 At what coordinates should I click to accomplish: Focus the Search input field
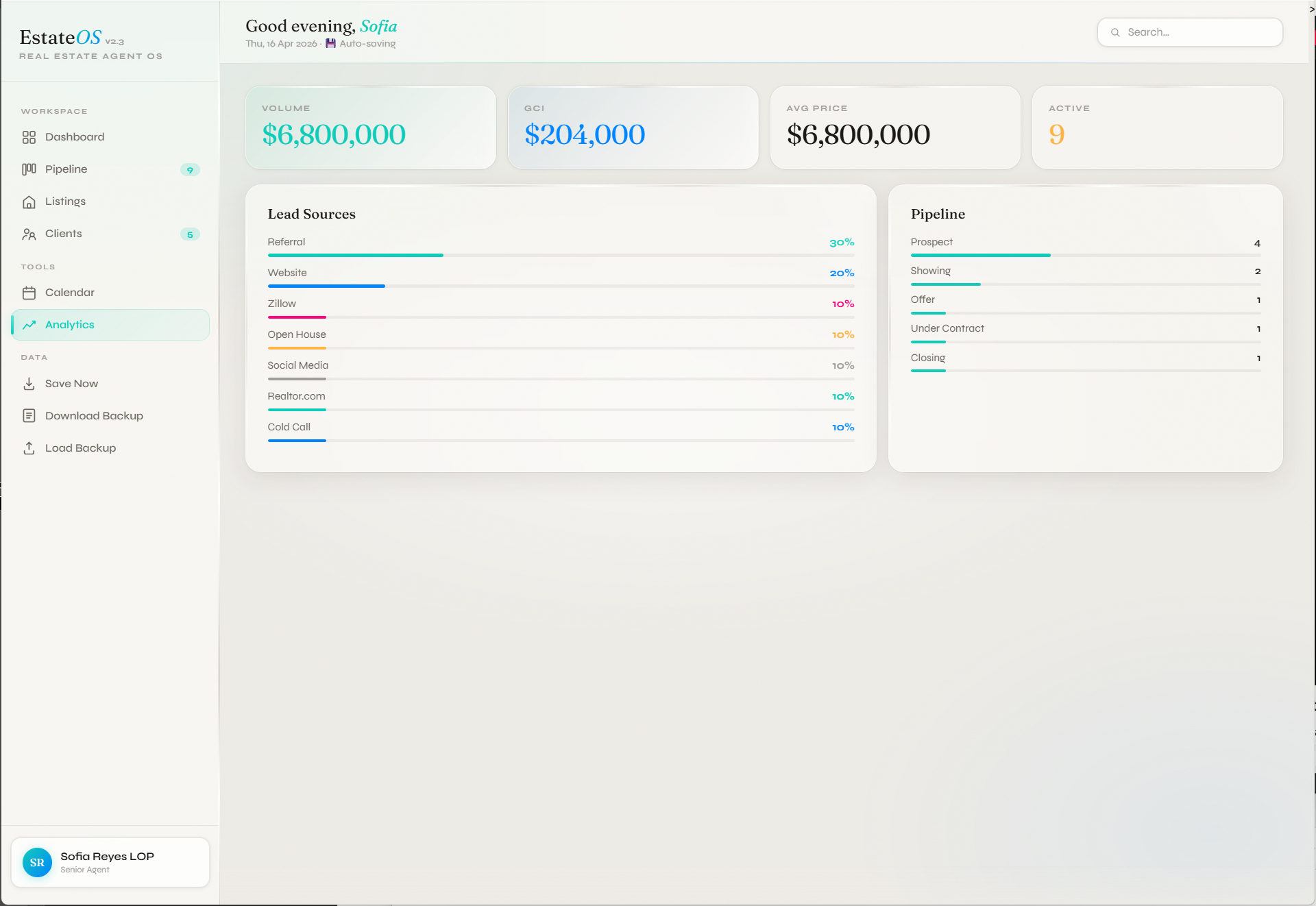coord(1190,32)
